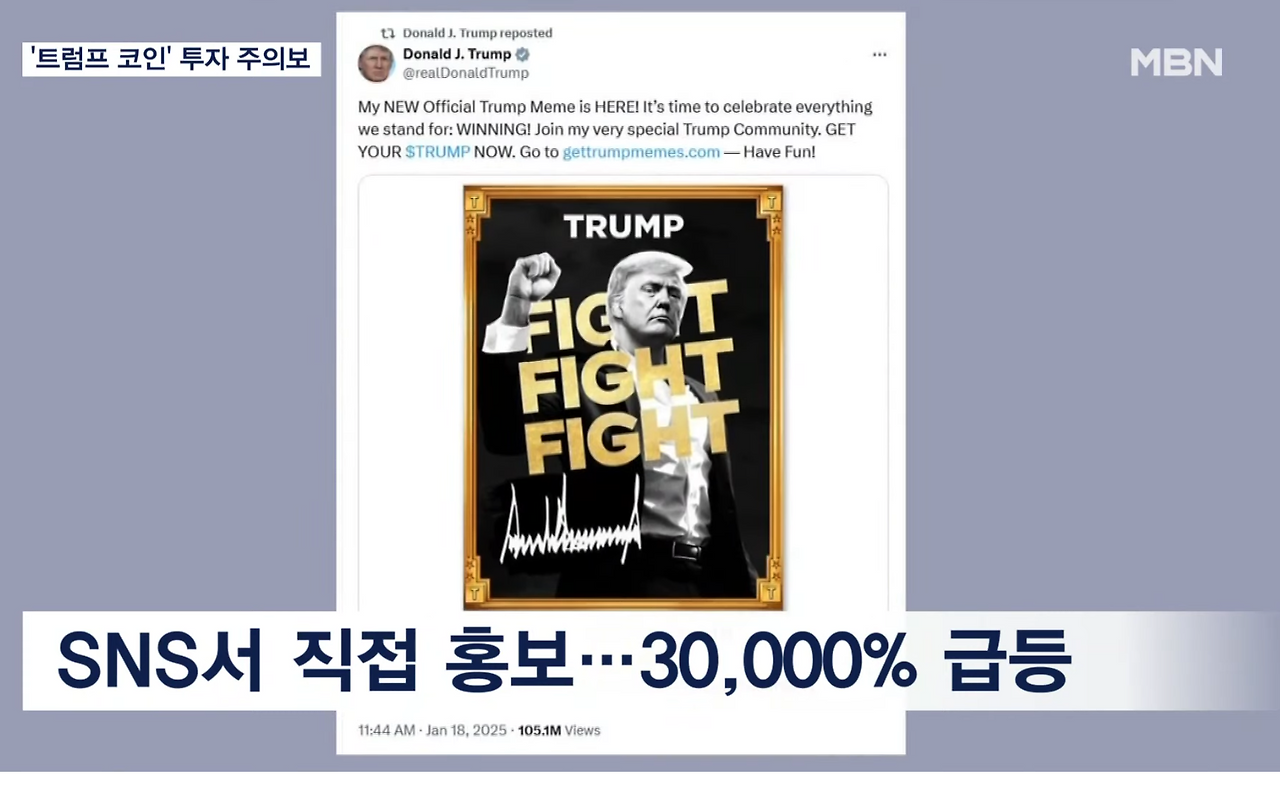Click the Jan 18, 2025 date
Viewport: 1280px width, 790px height.
(x=468, y=730)
